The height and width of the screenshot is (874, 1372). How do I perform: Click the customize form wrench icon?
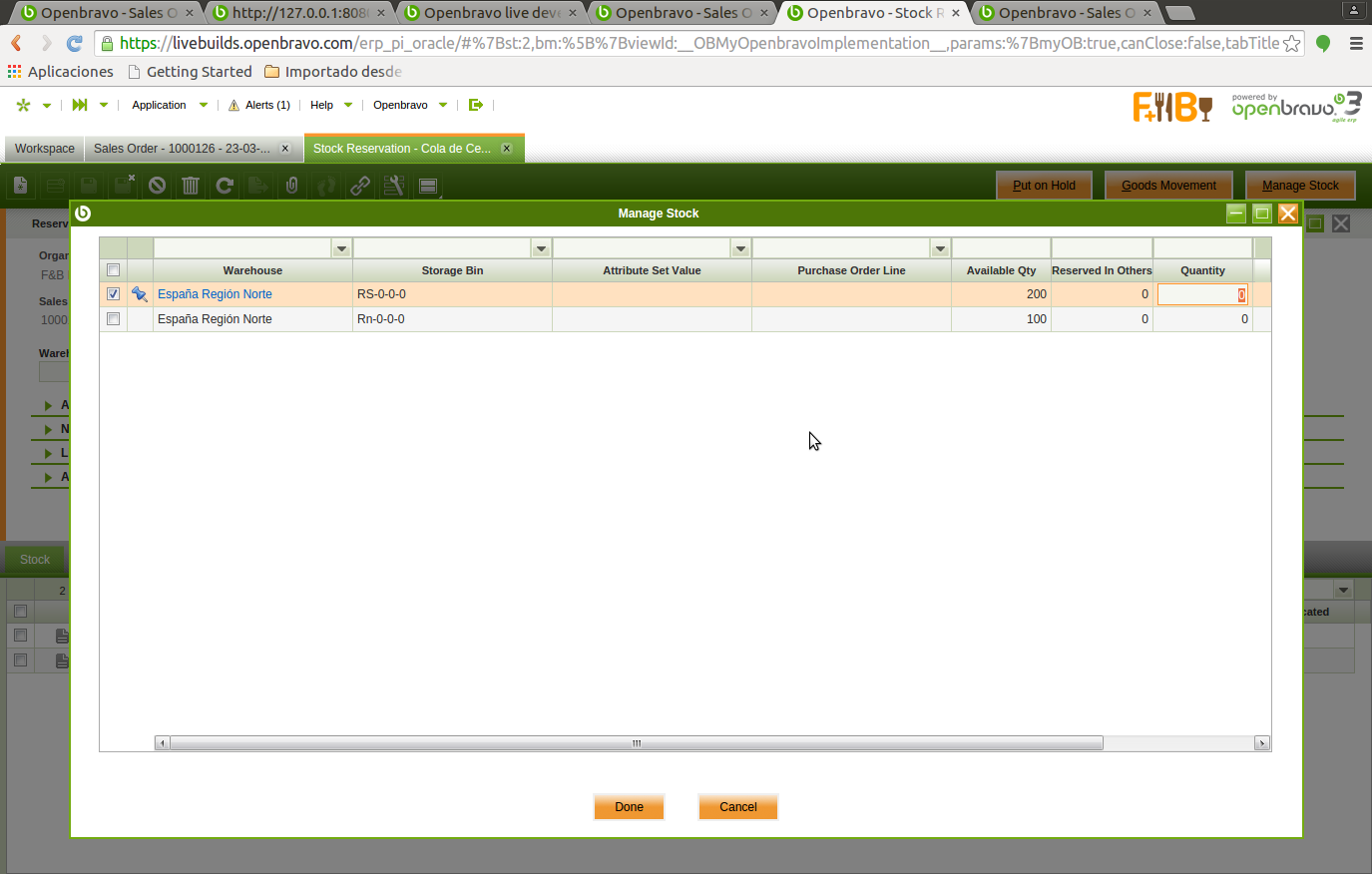(x=394, y=185)
